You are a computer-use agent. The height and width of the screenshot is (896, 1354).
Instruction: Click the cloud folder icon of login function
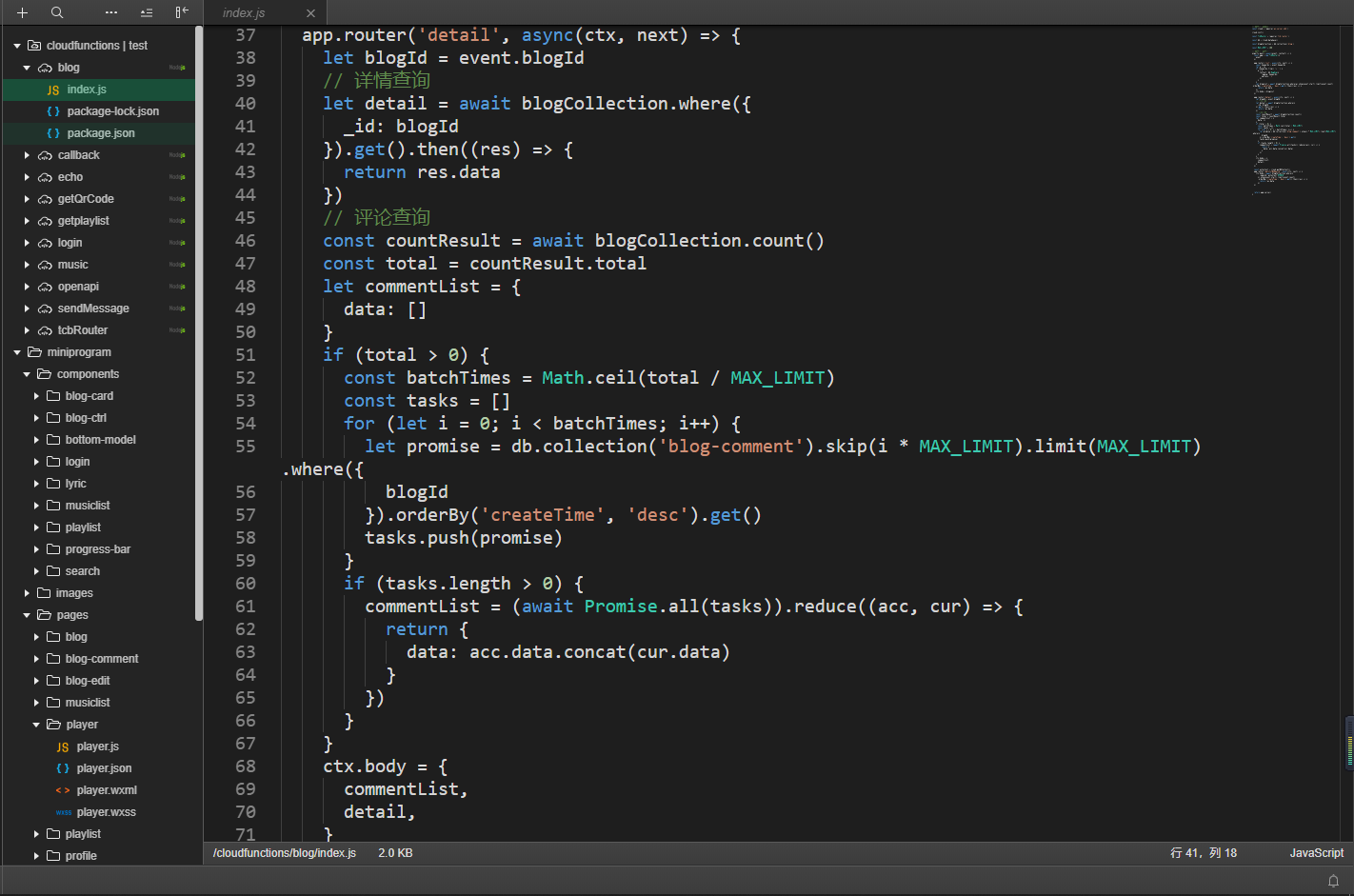(x=45, y=243)
